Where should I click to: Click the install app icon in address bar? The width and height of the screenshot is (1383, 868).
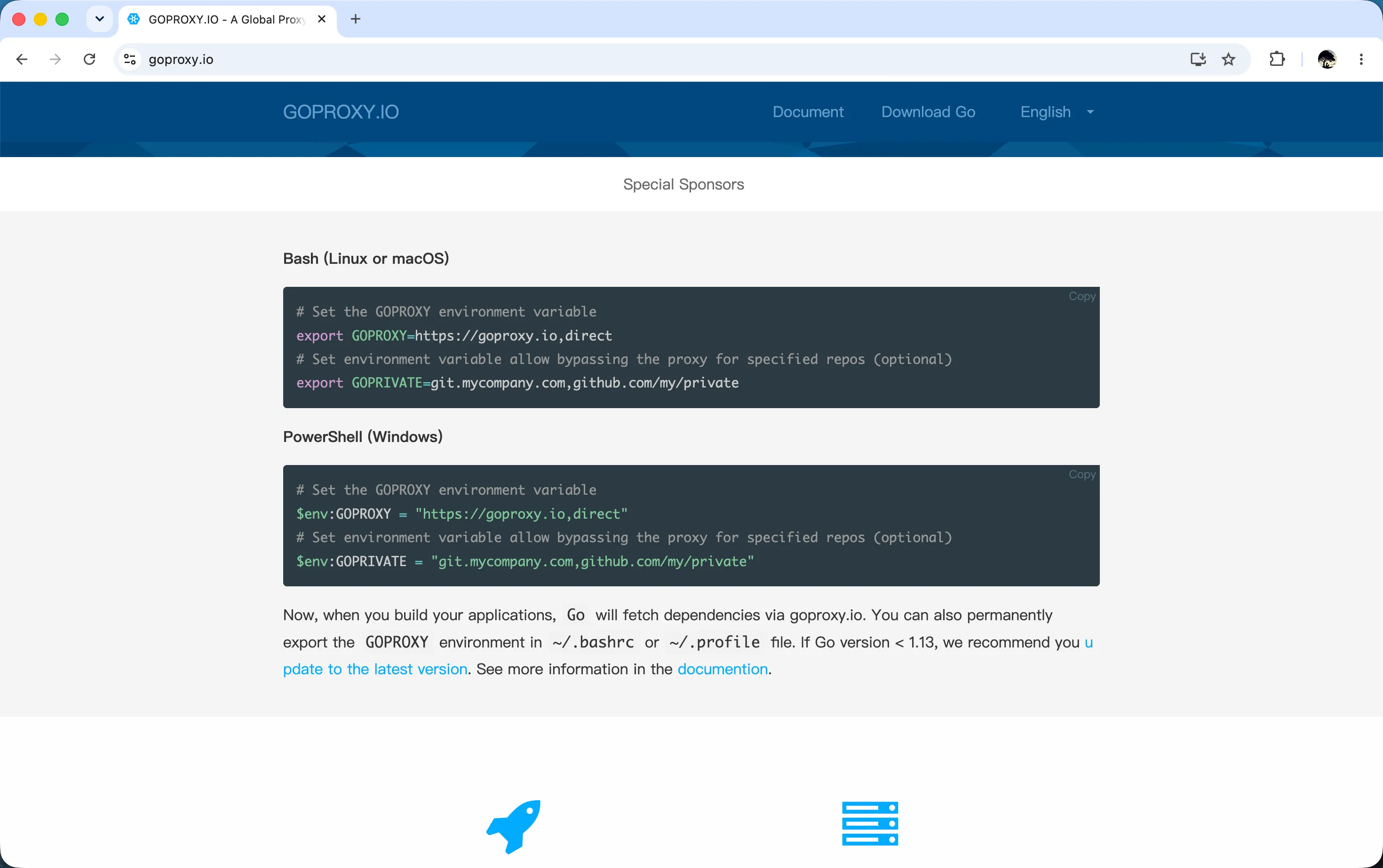pyautogui.click(x=1198, y=59)
